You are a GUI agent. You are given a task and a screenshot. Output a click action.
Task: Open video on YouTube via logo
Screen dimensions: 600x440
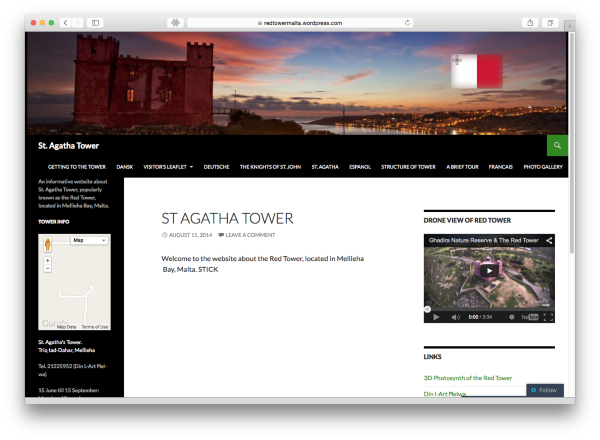click(532, 317)
